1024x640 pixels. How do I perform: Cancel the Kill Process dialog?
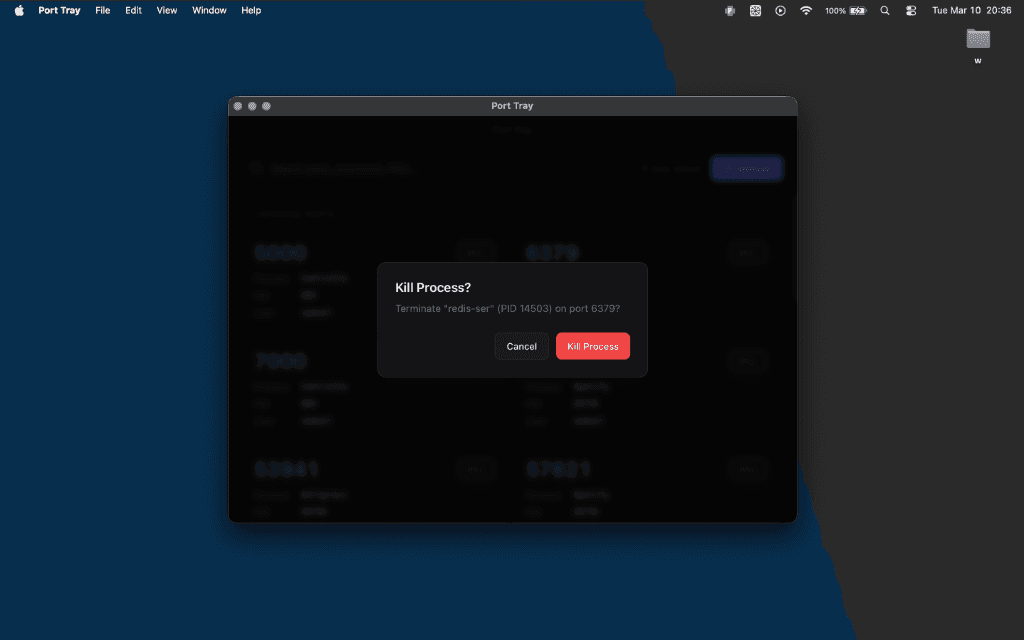click(x=521, y=346)
